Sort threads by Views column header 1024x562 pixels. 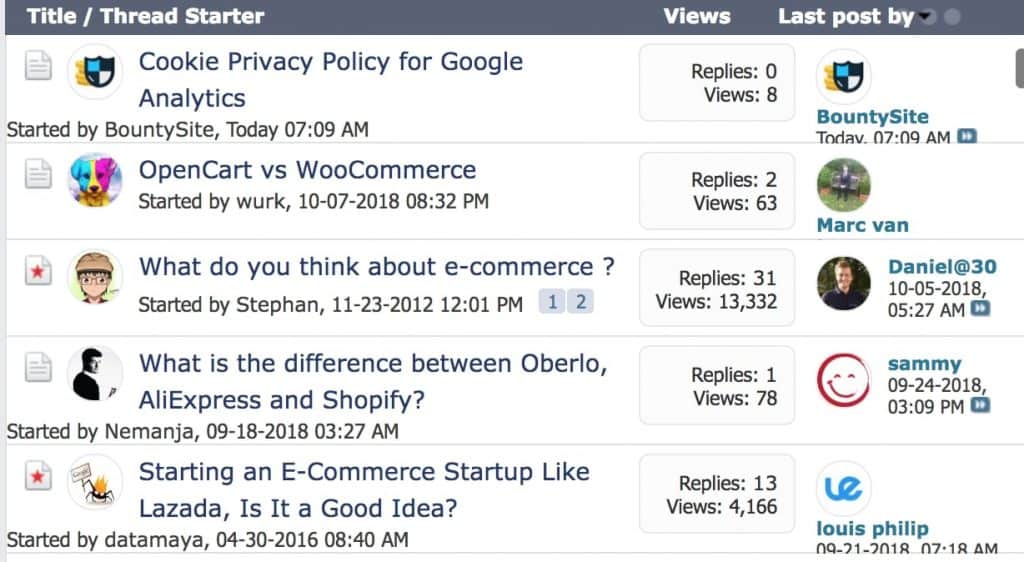click(x=696, y=16)
